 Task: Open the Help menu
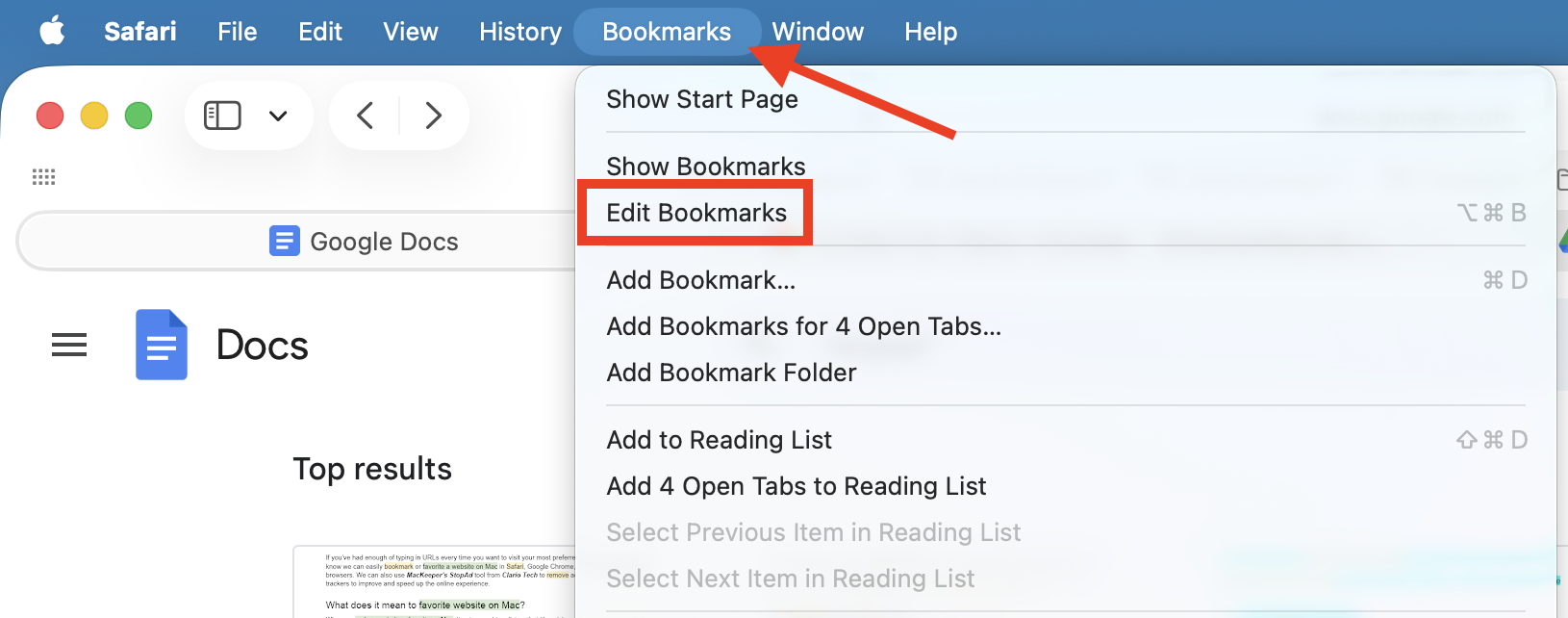930,32
